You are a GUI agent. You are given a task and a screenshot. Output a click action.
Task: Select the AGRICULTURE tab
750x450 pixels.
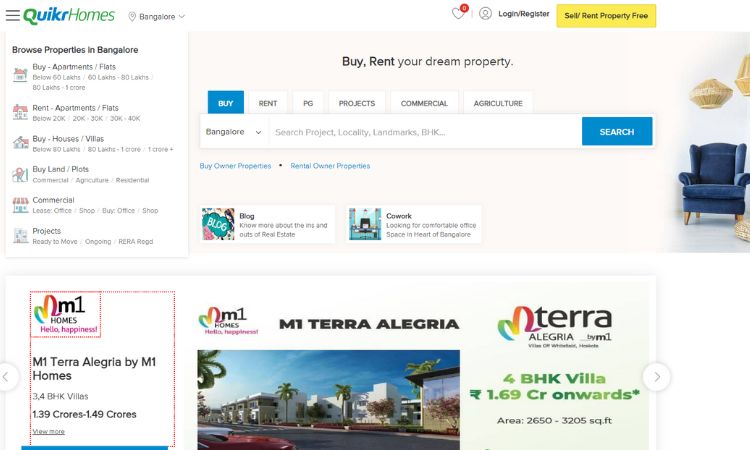(x=498, y=103)
